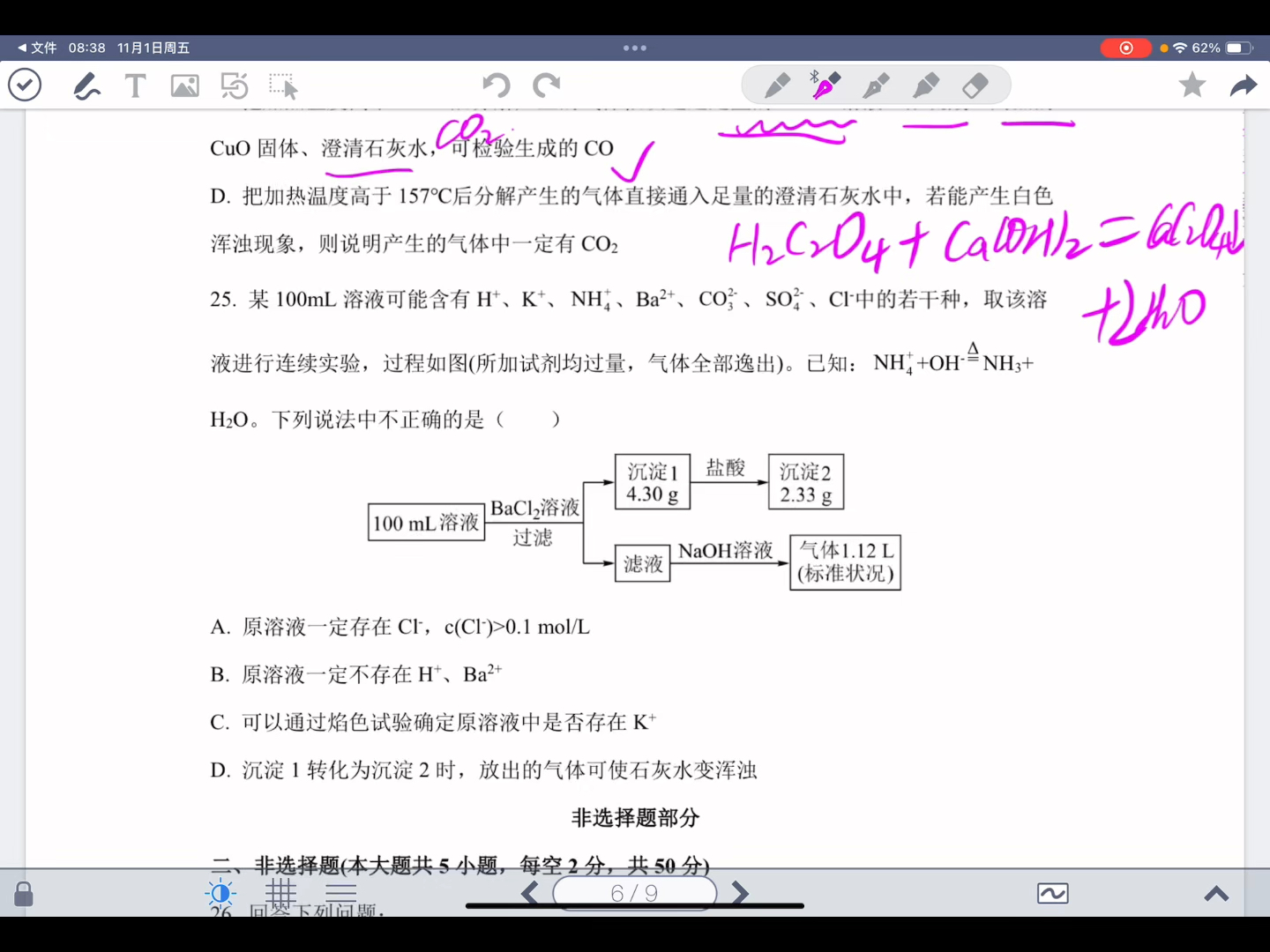The image size is (1270, 952).
Task: Show the grid paper overlay
Action: (x=281, y=892)
